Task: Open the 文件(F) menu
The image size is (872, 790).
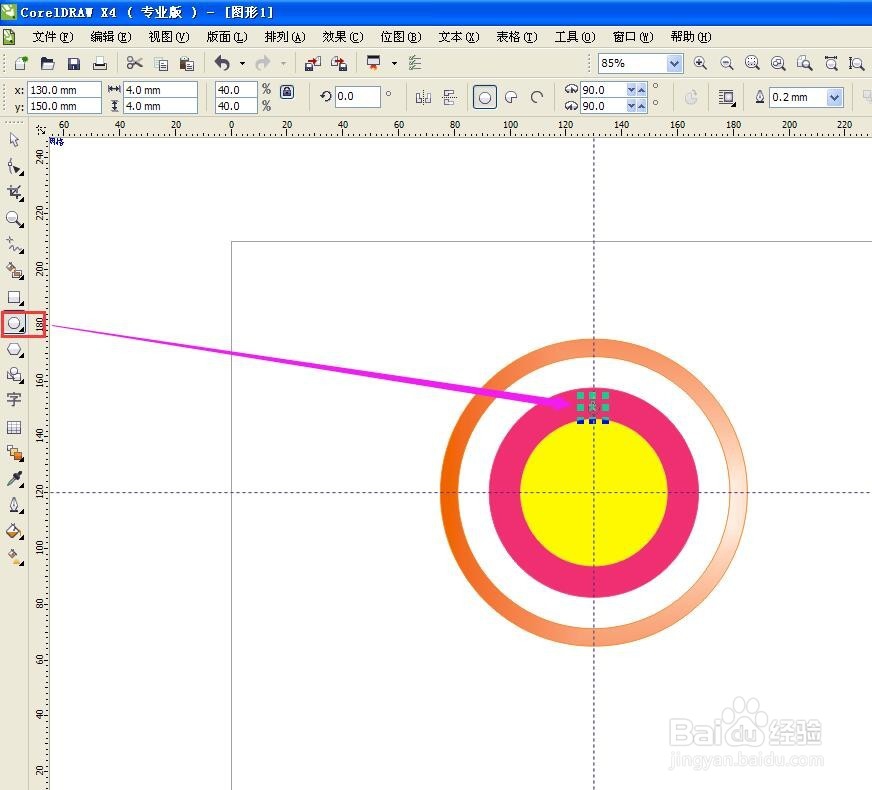Action: pyautogui.click(x=52, y=37)
